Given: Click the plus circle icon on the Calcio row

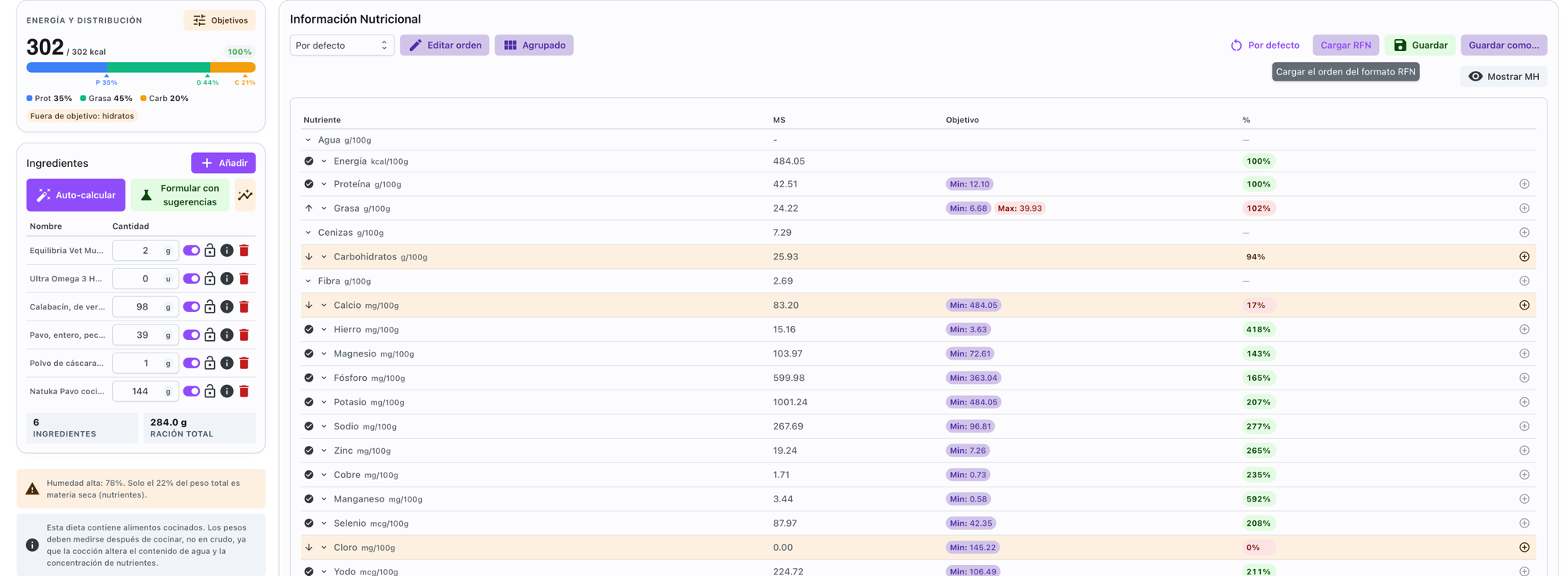Looking at the screenshot, I should point(1524,305).
